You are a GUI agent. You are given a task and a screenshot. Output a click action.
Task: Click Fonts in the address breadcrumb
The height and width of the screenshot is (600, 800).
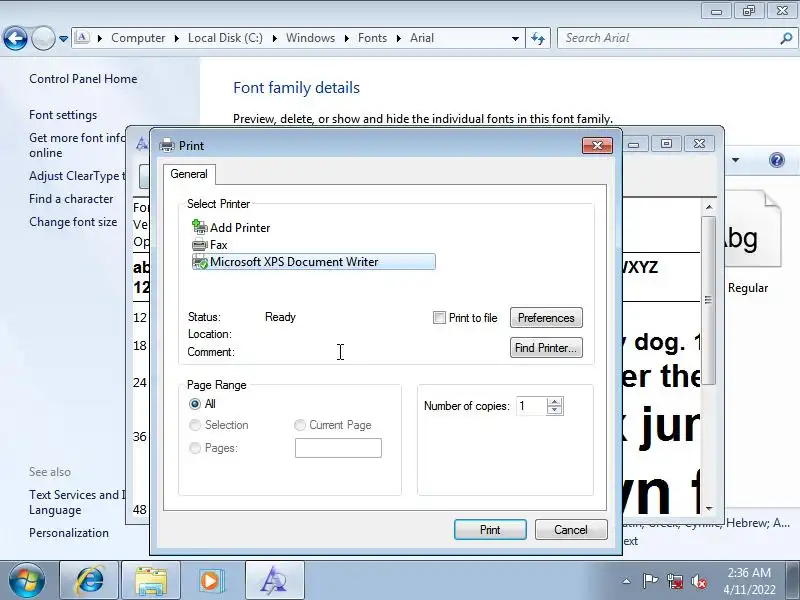point(372,38)
